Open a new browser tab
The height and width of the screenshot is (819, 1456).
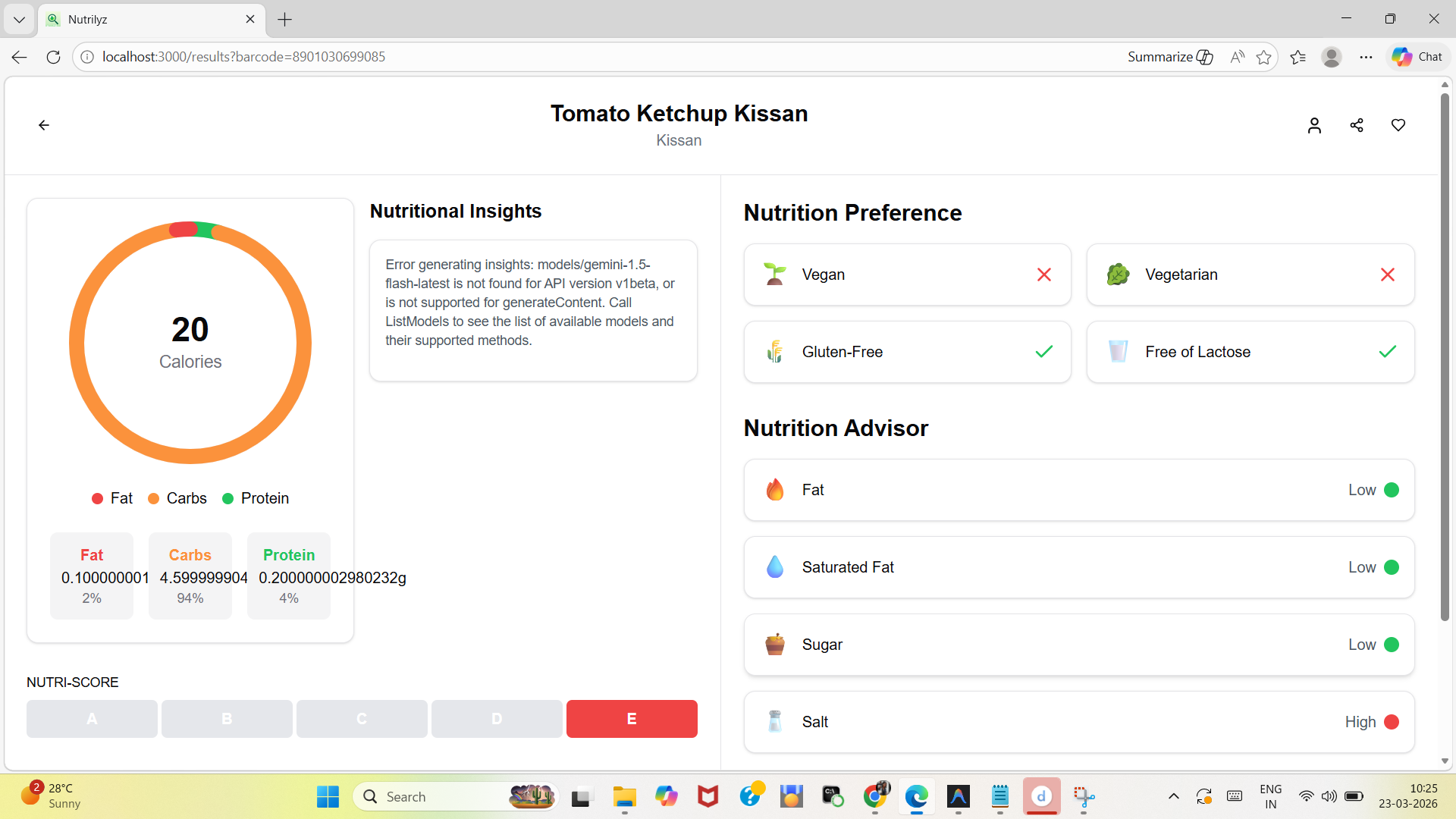coord(285,20)
